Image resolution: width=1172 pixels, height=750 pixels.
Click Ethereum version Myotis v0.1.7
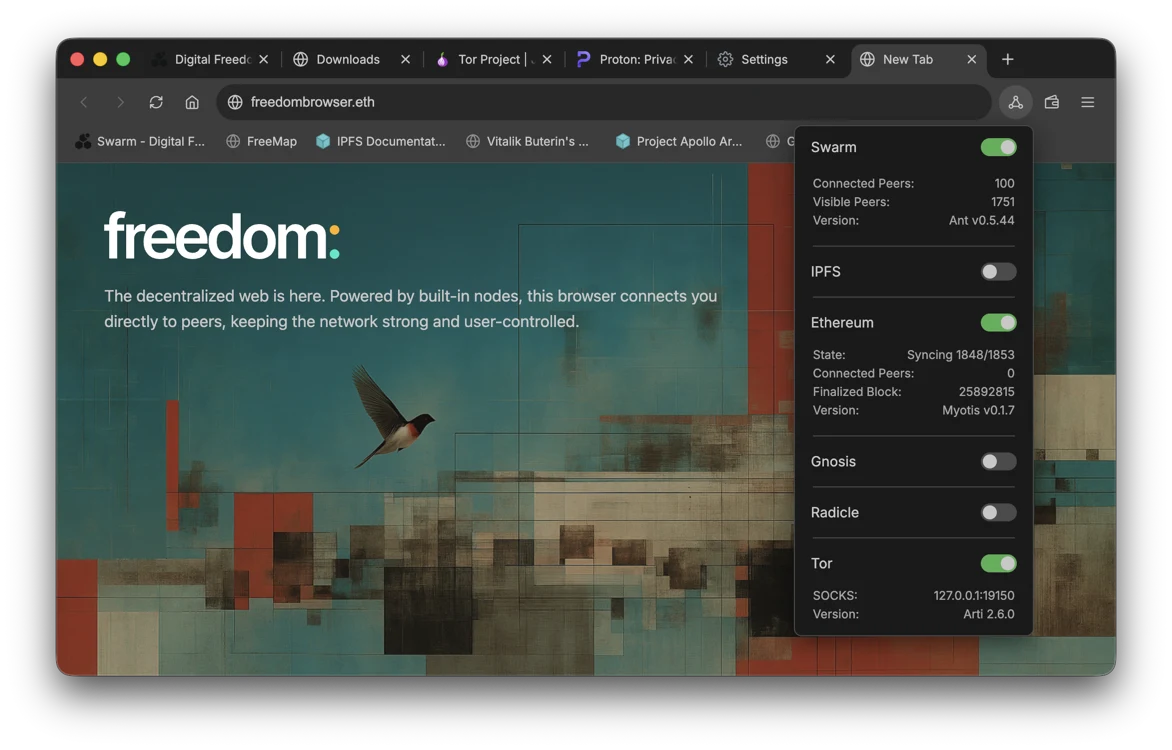click(x=978, y=411)
